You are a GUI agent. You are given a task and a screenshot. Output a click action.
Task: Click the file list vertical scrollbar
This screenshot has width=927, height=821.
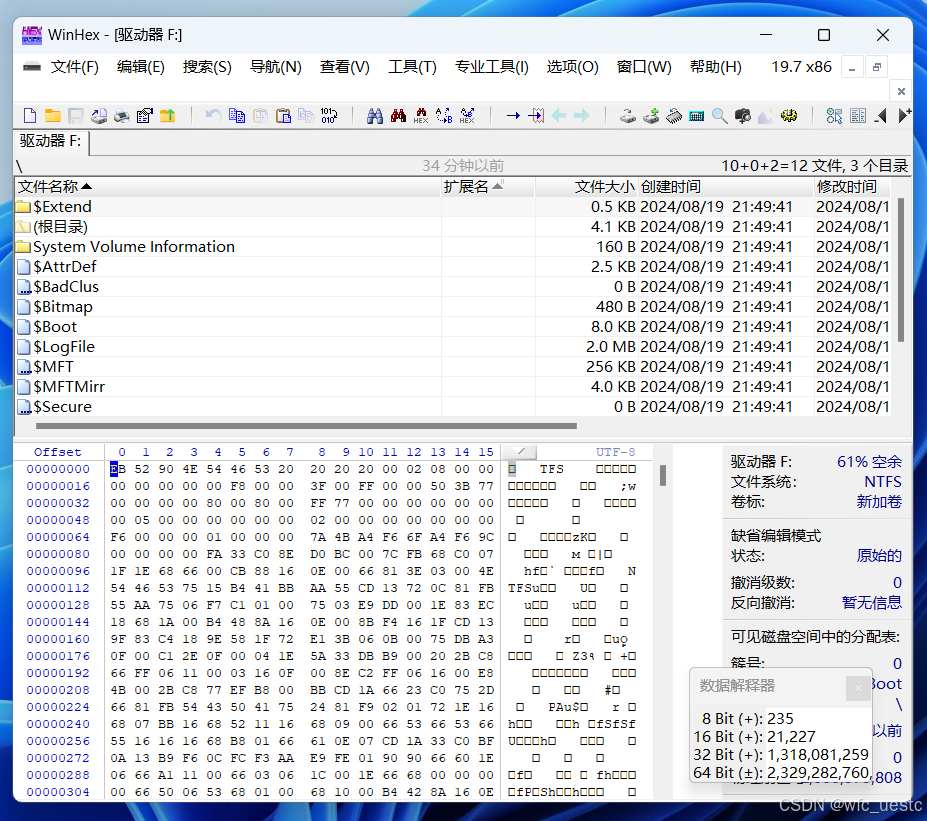point(900,270)
